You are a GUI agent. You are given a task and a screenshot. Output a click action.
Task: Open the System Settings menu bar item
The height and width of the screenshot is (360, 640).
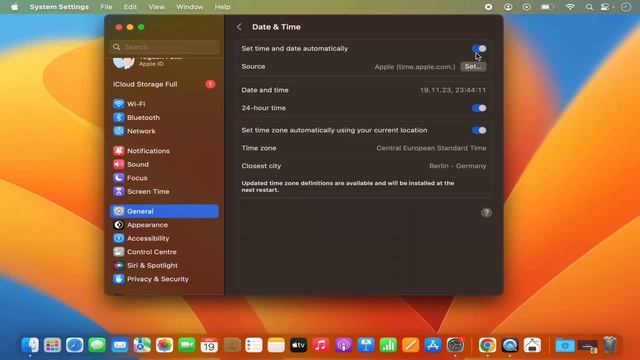(x=59, y=7)
